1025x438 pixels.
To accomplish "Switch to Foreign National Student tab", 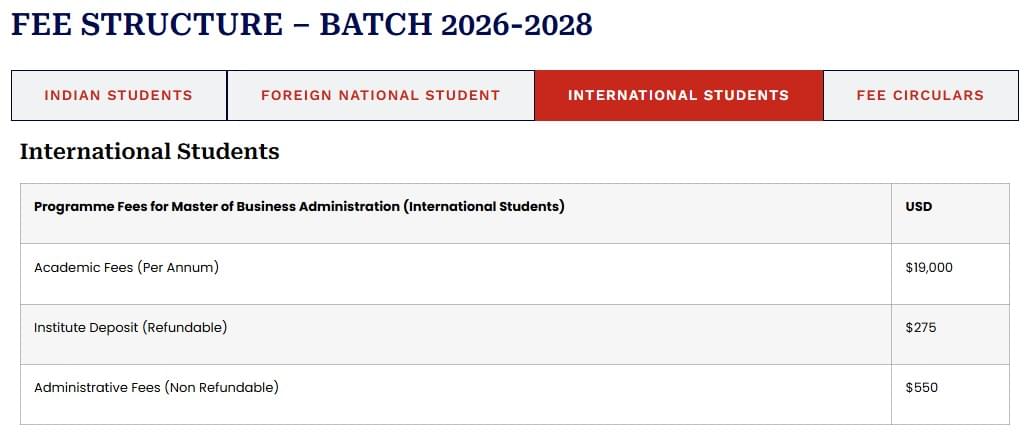I will pos(380,96).
